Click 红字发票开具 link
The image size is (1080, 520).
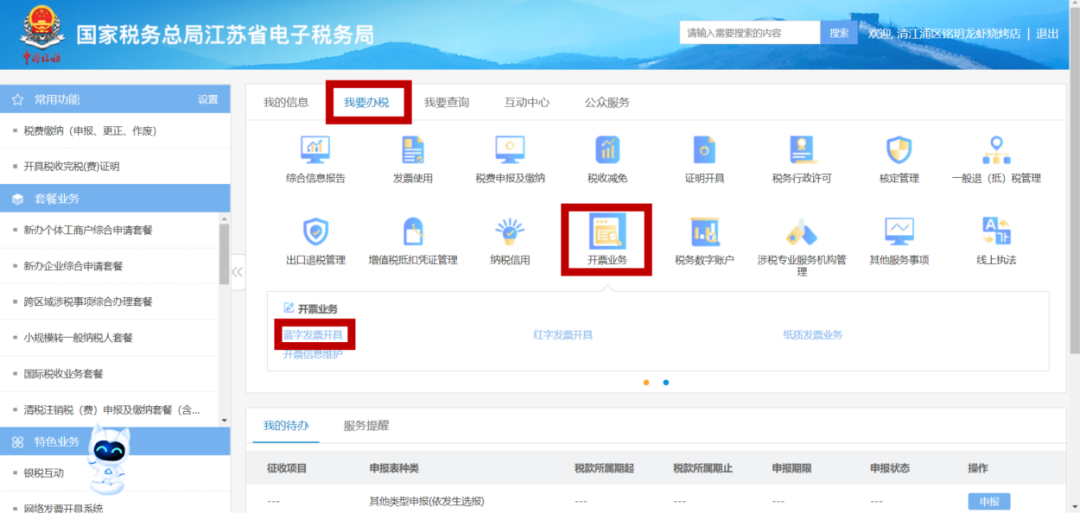pyautogui.click(x=563, y=335)
